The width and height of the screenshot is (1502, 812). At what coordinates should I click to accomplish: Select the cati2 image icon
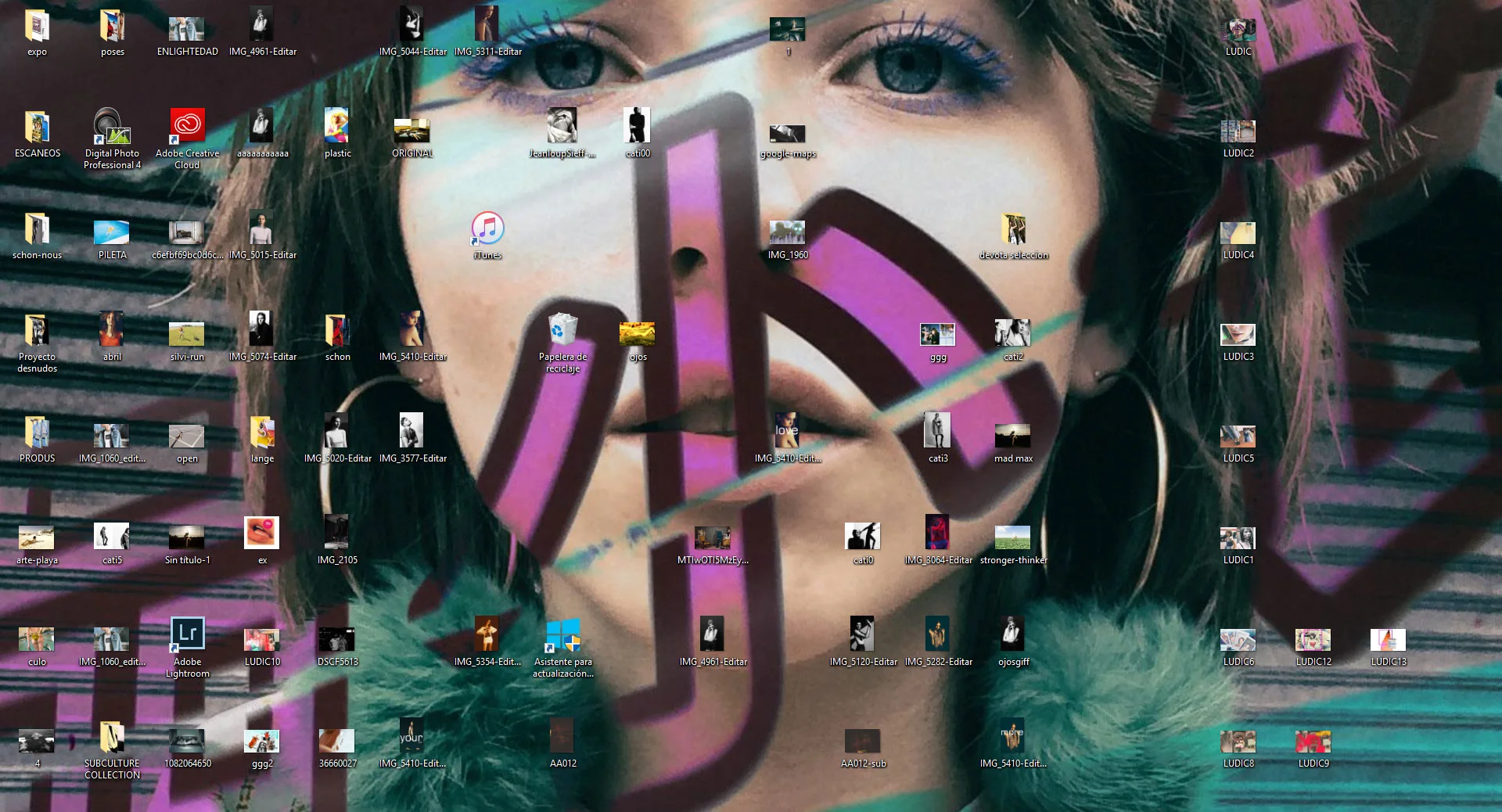(1013, 332)
